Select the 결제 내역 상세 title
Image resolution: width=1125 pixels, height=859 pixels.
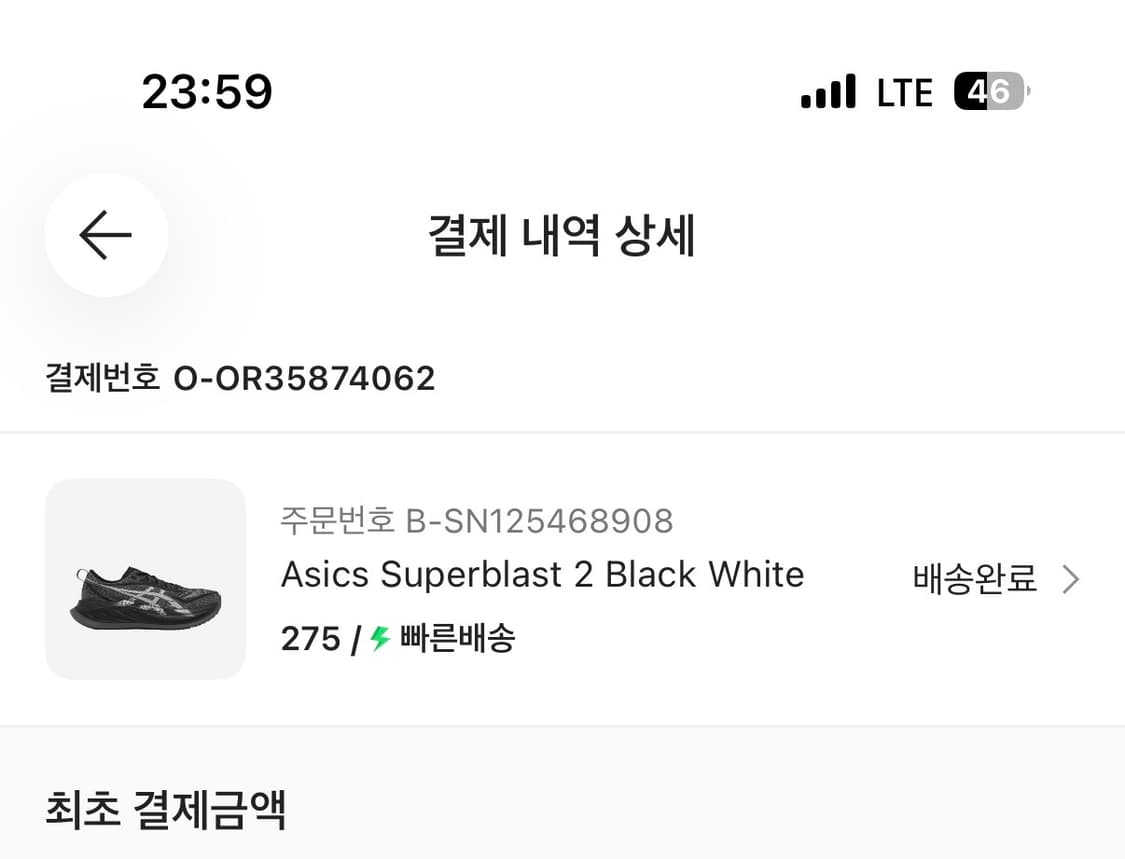(x=562, y=235)
